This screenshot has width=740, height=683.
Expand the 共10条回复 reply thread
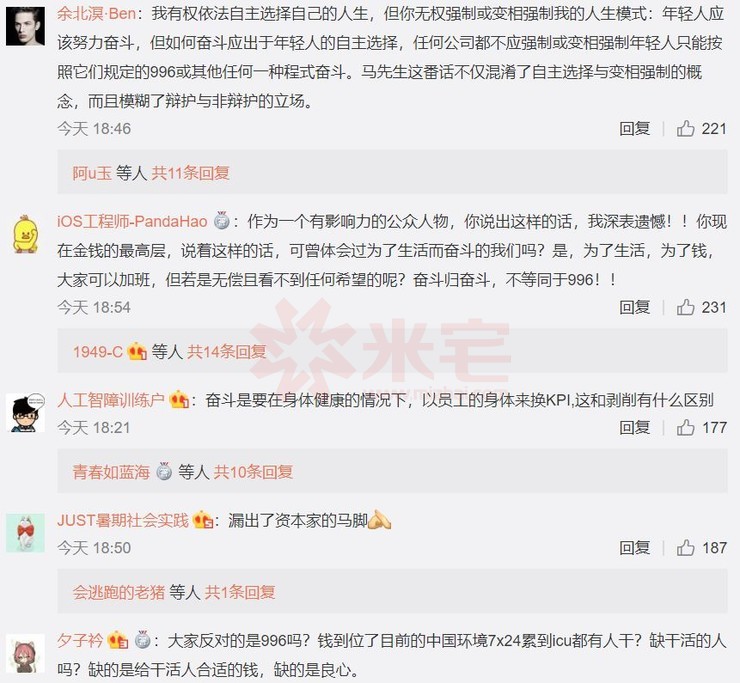253,472
